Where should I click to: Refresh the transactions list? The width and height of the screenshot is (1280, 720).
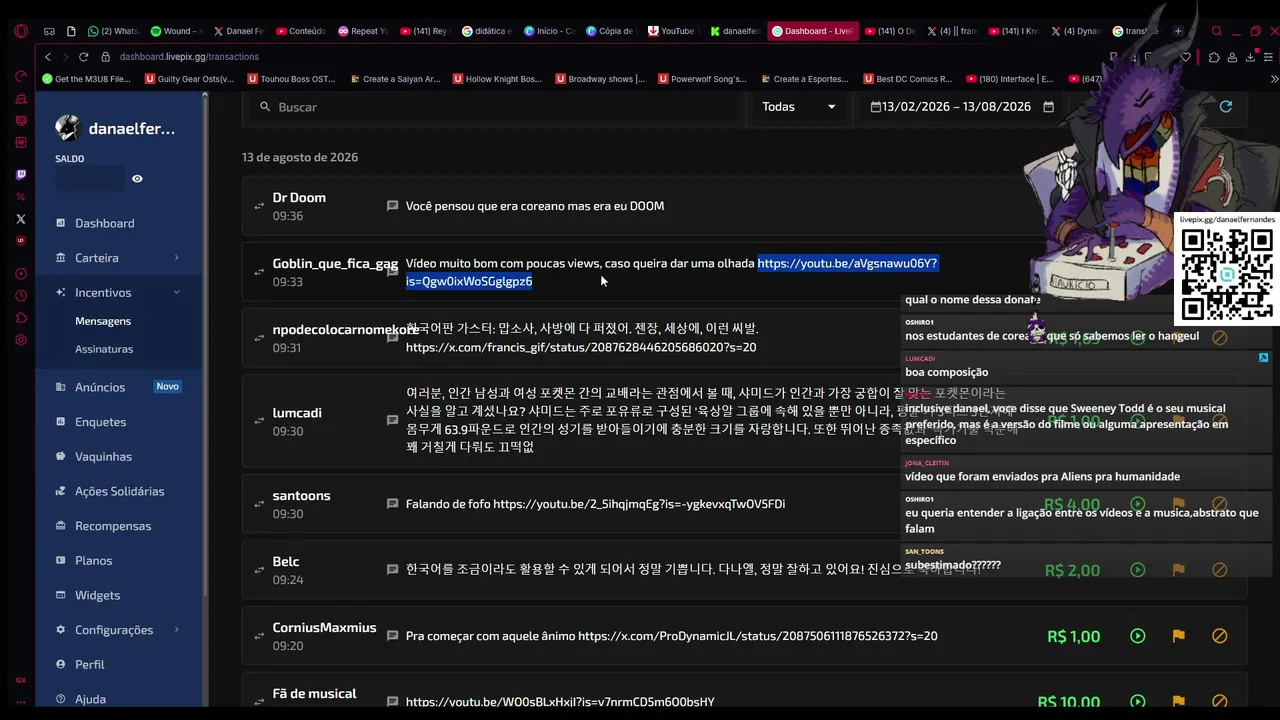(1226, 107)
